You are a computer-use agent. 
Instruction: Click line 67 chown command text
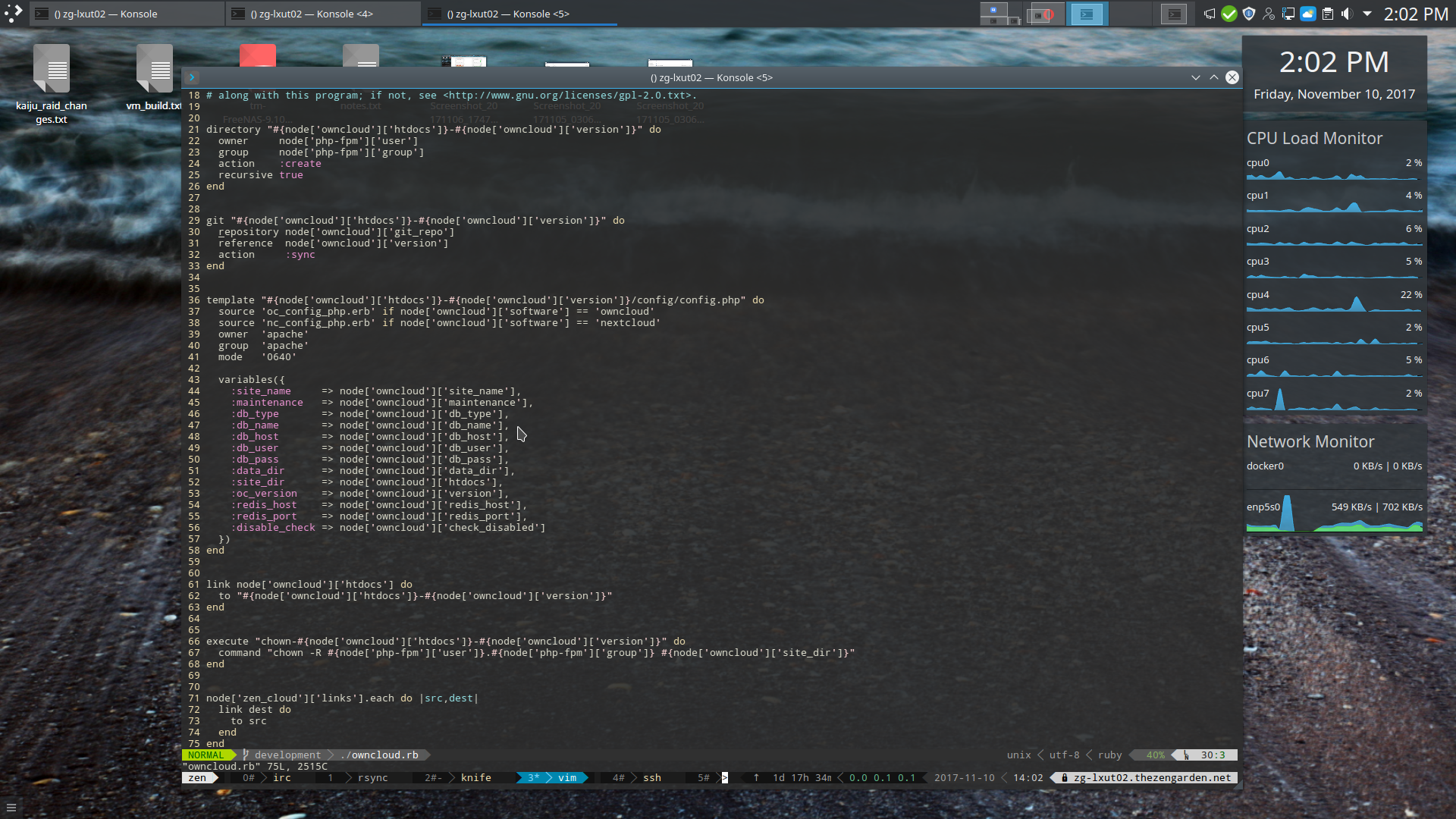[536, 653]
